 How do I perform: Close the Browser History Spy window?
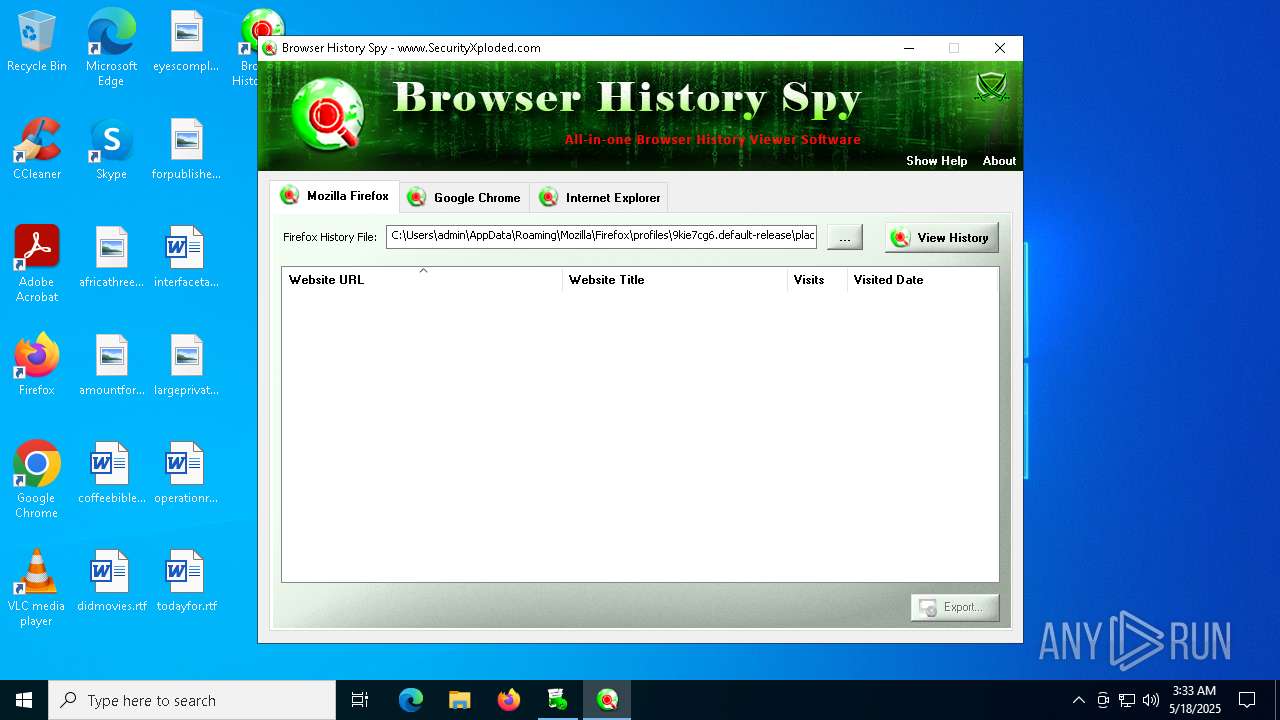pos(999,48)
